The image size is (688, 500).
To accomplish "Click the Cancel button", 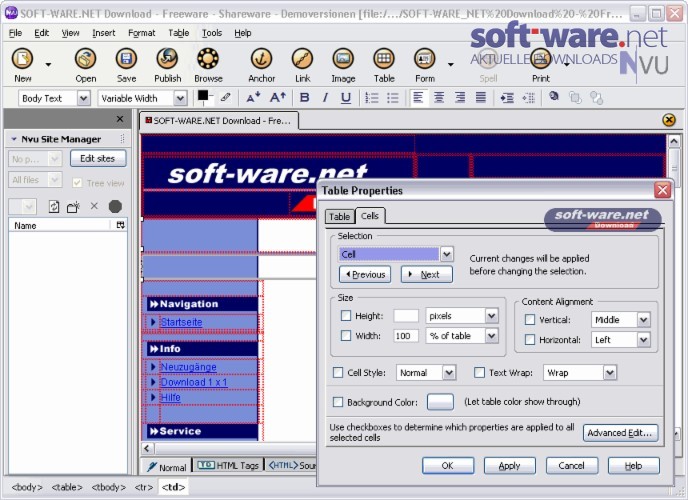I will pyautogui.click(x=571, y=465).
